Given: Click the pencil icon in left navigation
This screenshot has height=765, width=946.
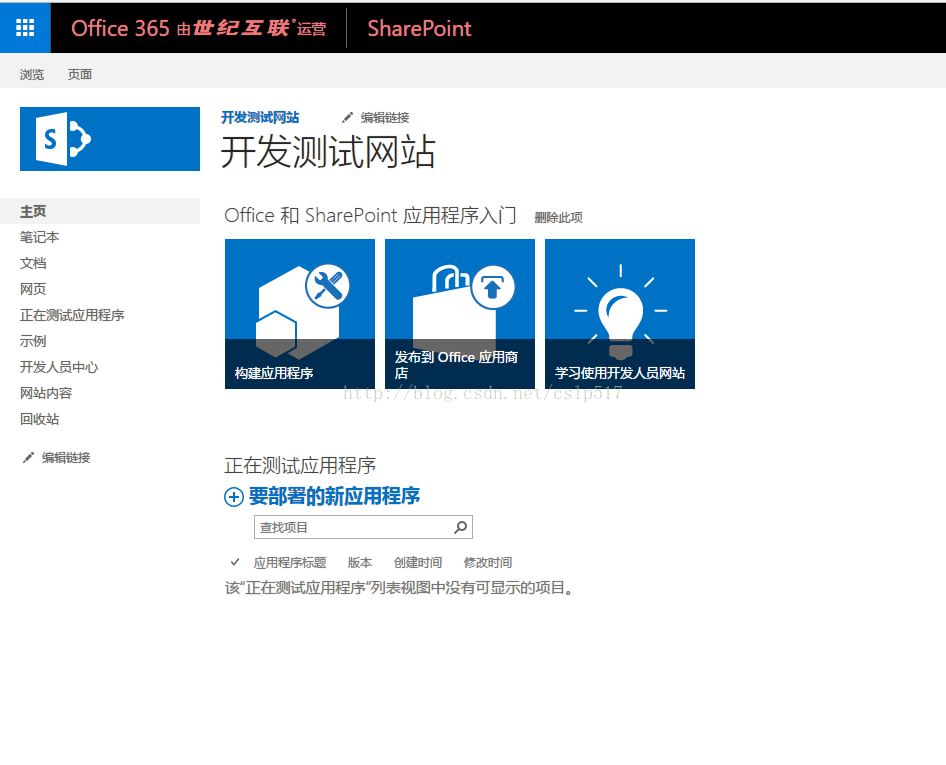Looking at the screenshot, I should pos(28,458).
